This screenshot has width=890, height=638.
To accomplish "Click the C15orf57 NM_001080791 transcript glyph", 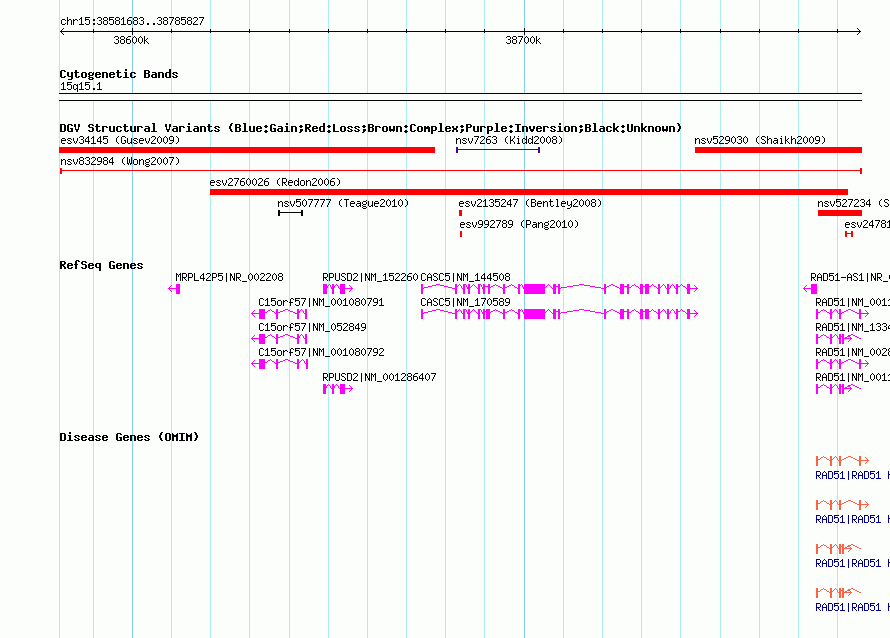I will click(x=279, y=314).
